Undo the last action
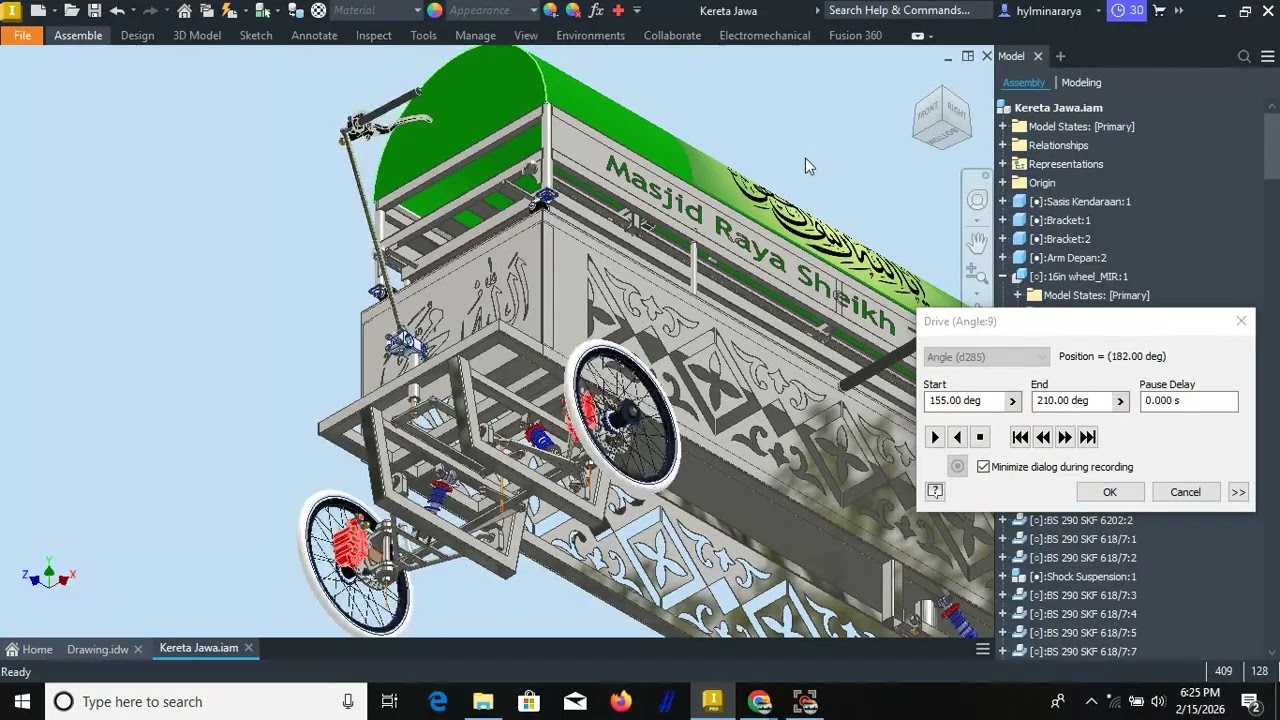Screen dimensions: 1280x720 [117, 11]
